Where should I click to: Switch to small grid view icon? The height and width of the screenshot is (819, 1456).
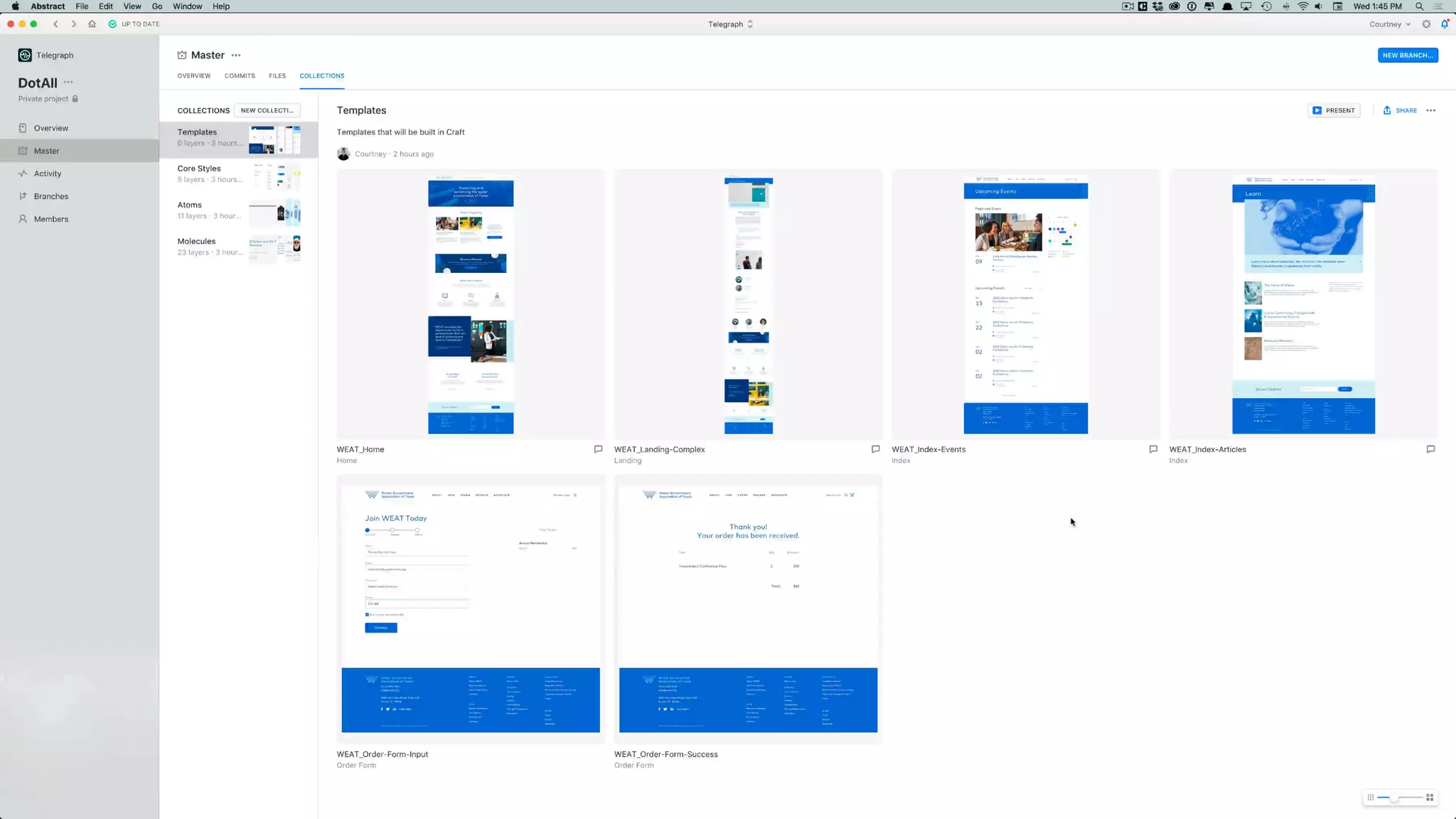pyautogui.click(x=1370, y=798)
